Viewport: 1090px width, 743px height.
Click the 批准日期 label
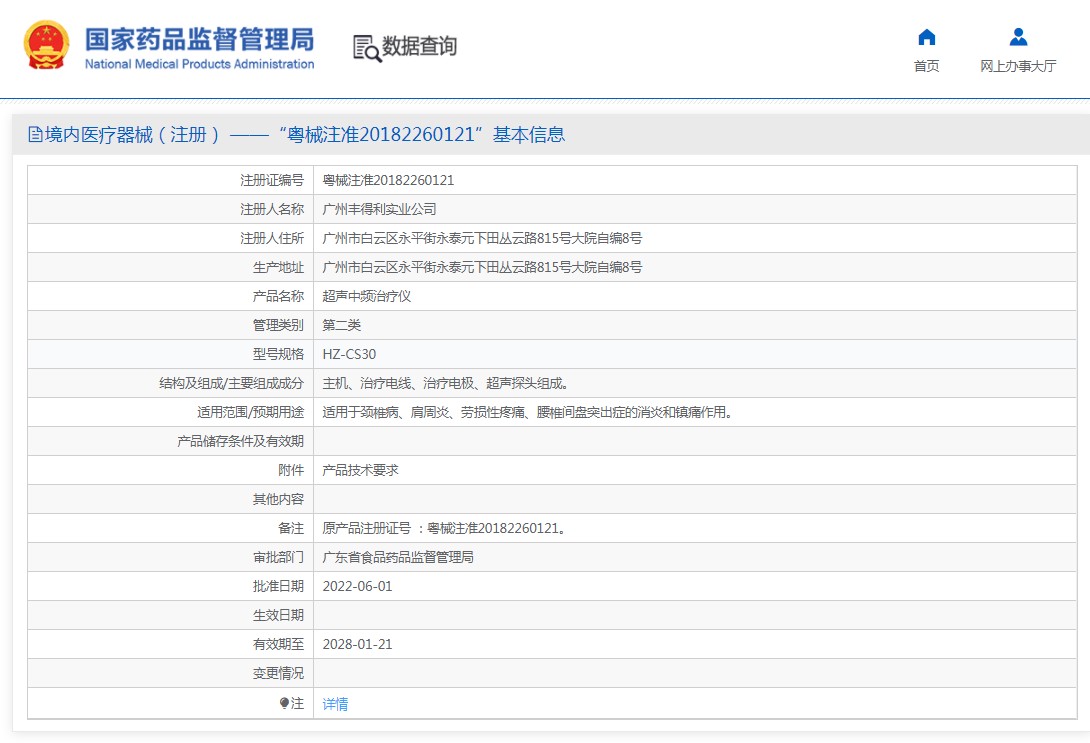click(278, 587)
